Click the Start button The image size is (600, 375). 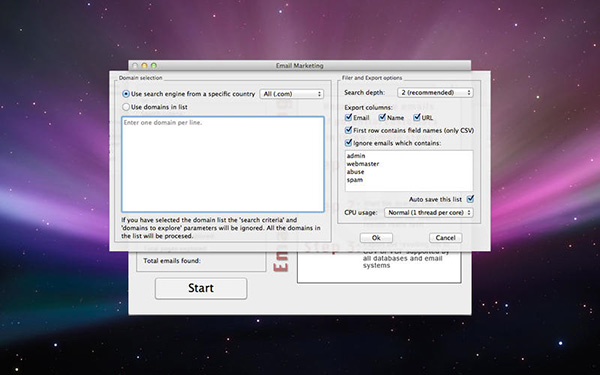(x=201, y=288)
